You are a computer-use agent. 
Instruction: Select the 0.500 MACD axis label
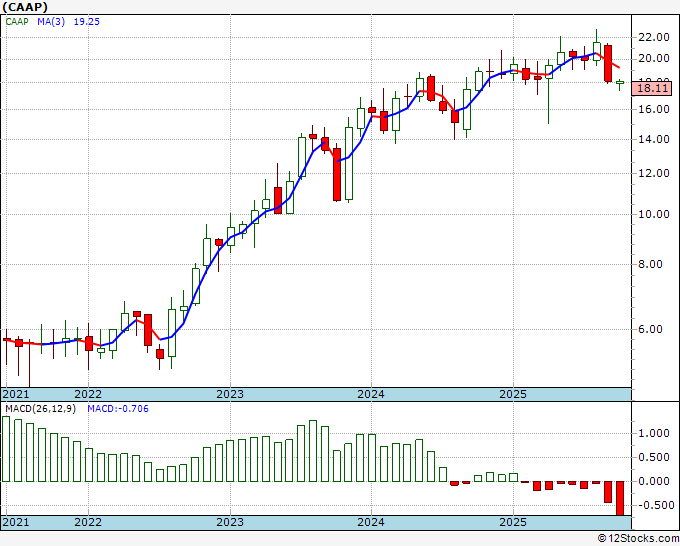pos(654,457)
